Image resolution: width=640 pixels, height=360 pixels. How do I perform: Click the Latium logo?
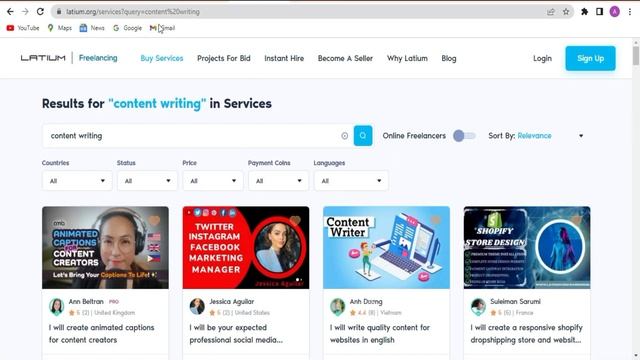pos(43,58)
